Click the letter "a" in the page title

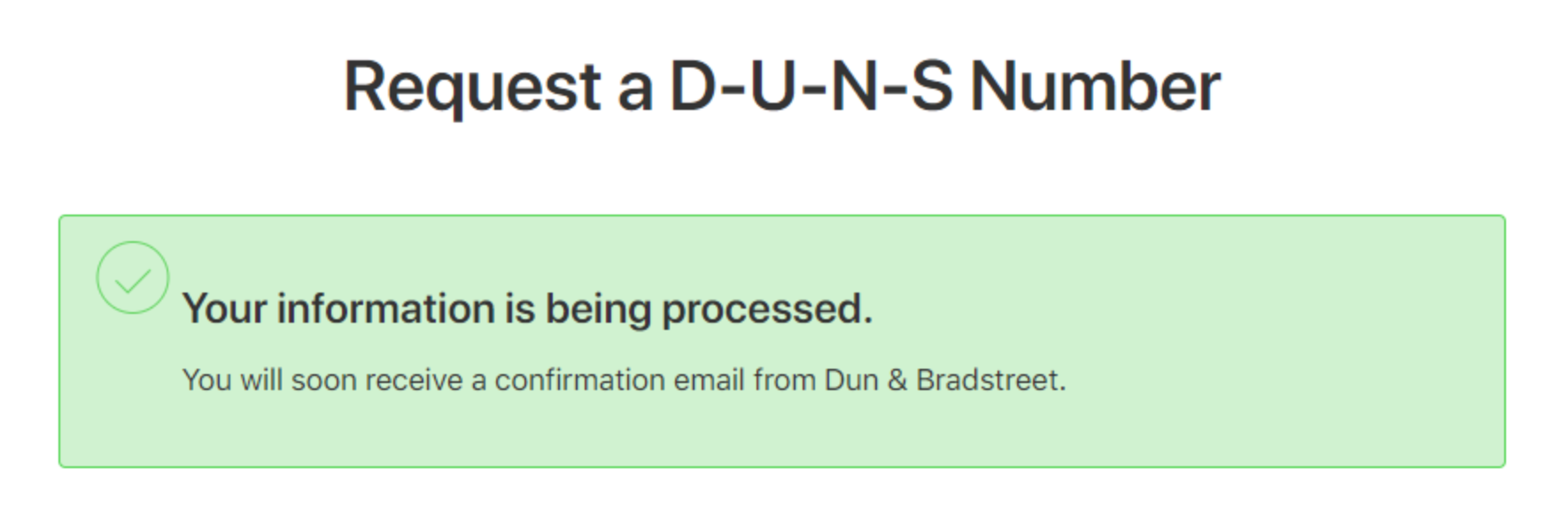point(635,87)
